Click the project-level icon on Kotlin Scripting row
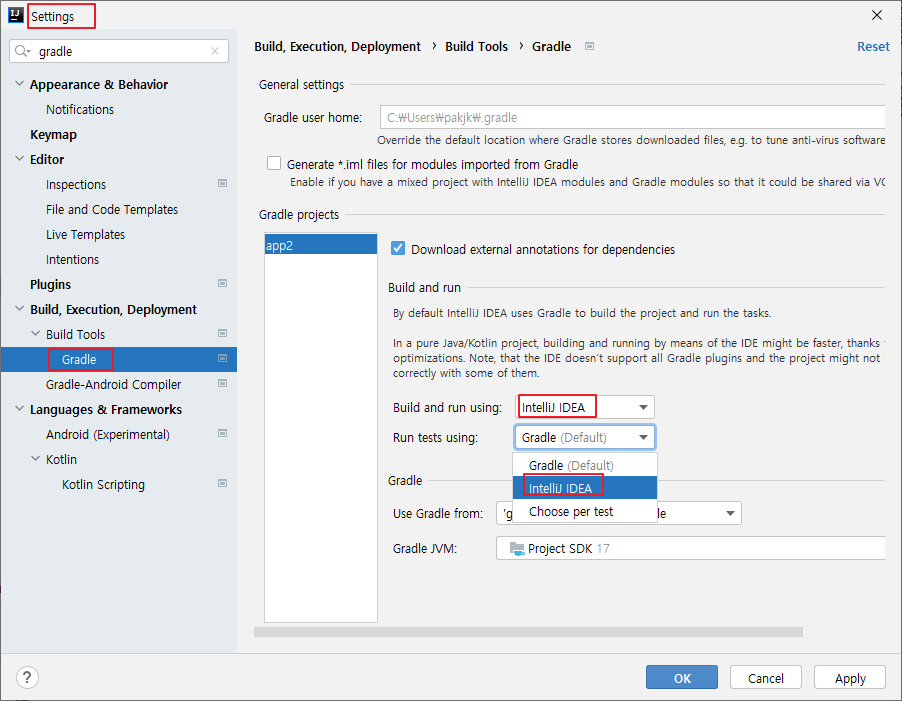Viewport: 902px width, 701px height. [x=222, y=484]
